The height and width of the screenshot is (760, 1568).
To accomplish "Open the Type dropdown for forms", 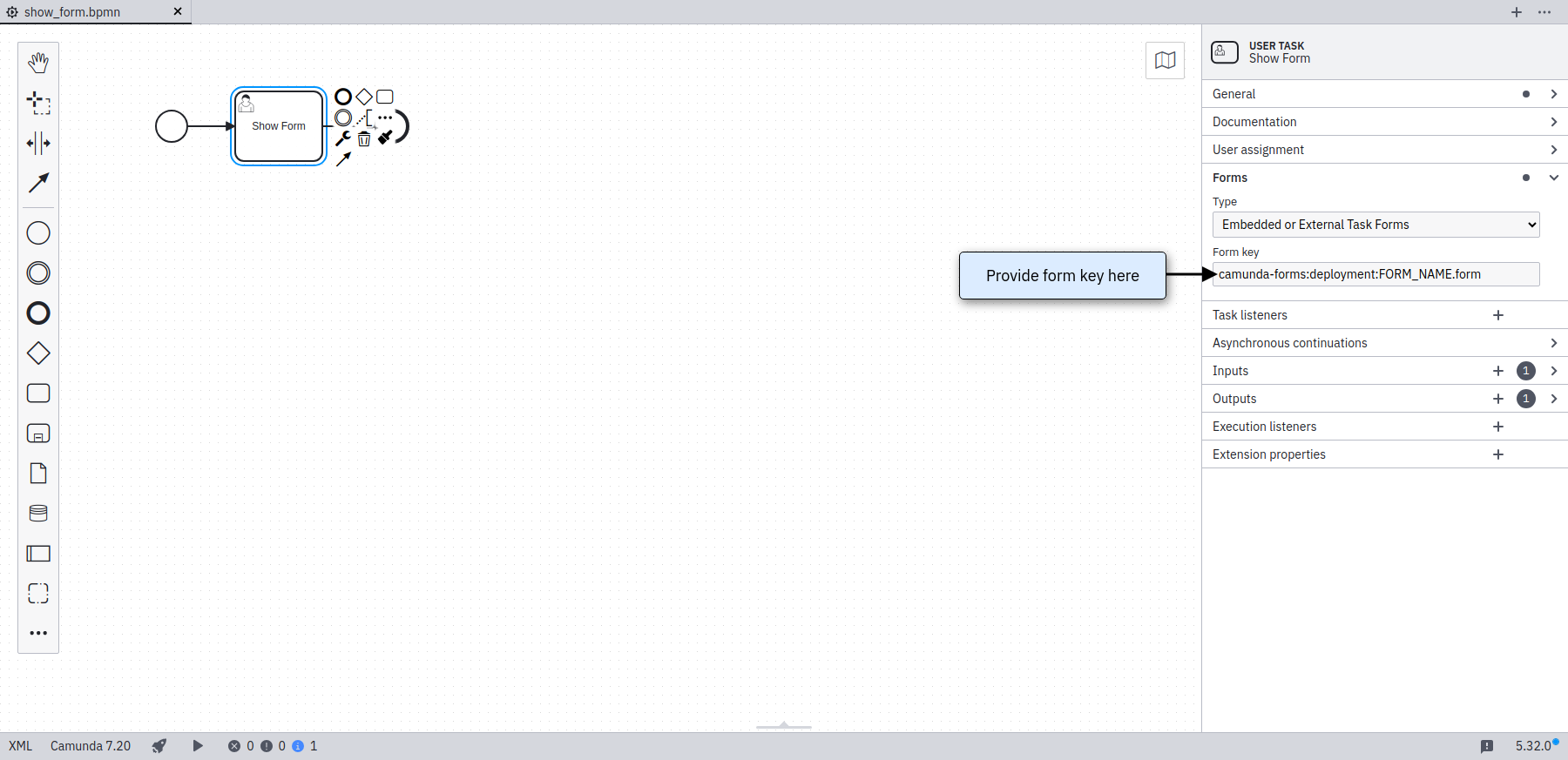I will pos(1375,225).
